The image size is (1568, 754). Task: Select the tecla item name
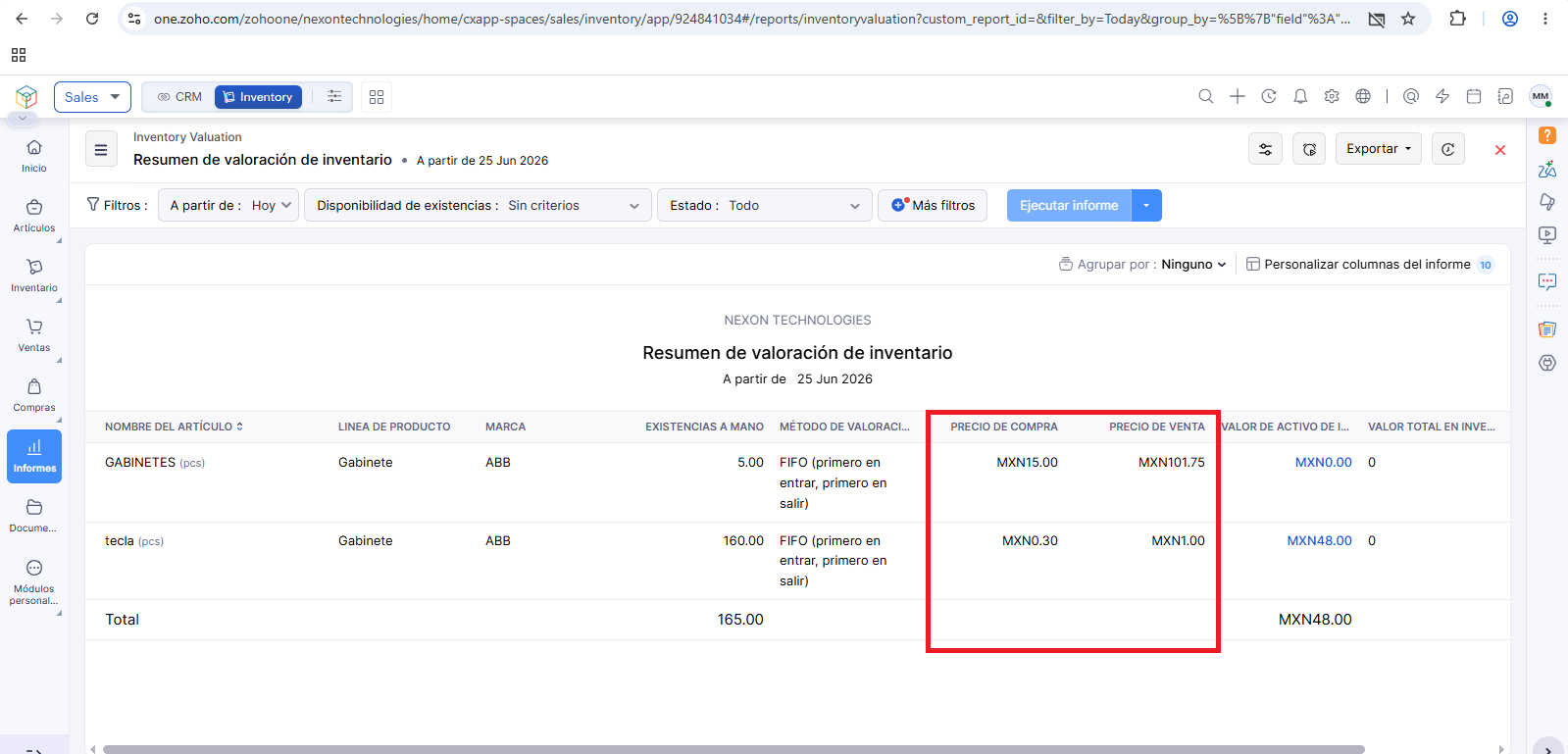coord(120,541)
